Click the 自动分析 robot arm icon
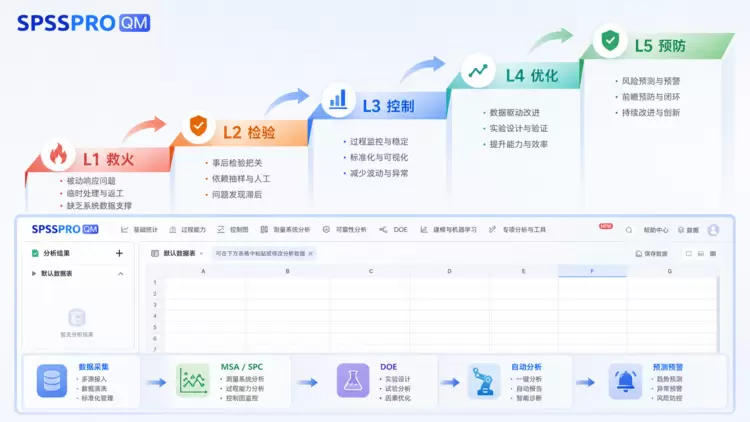Image resolution: width=750 pixels, height=422 pixels. coord(484,381)
